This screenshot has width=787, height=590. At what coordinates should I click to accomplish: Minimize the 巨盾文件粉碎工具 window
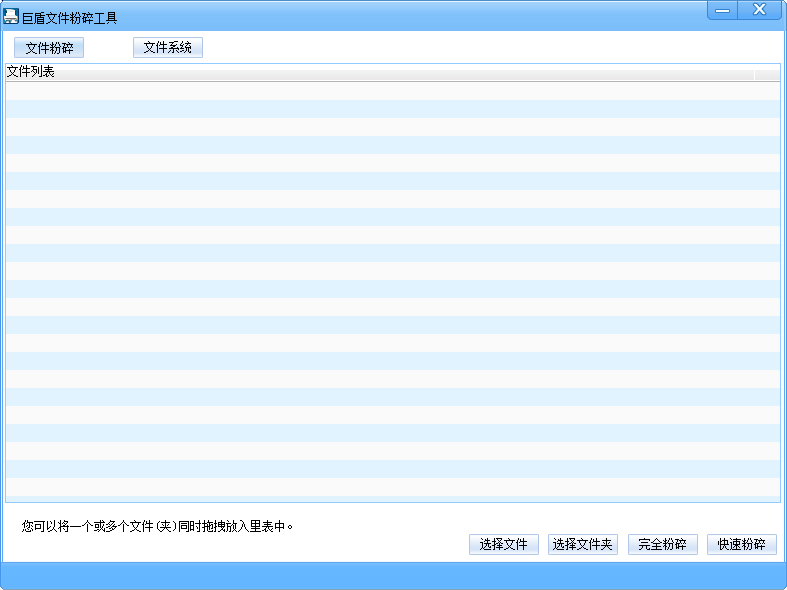[x=723, y=10]
